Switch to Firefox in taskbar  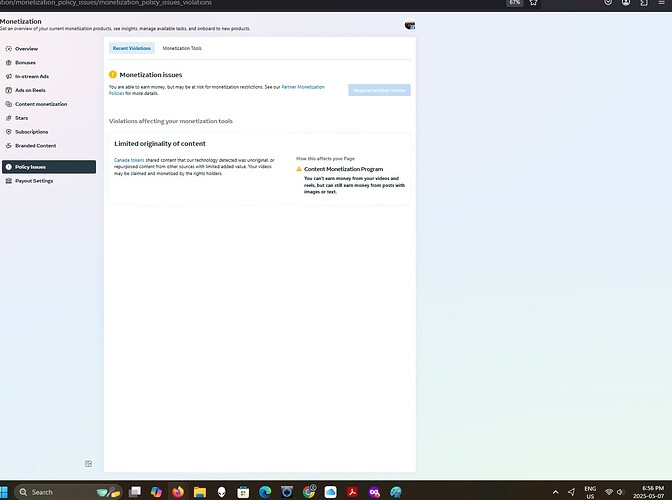point(178,492)
